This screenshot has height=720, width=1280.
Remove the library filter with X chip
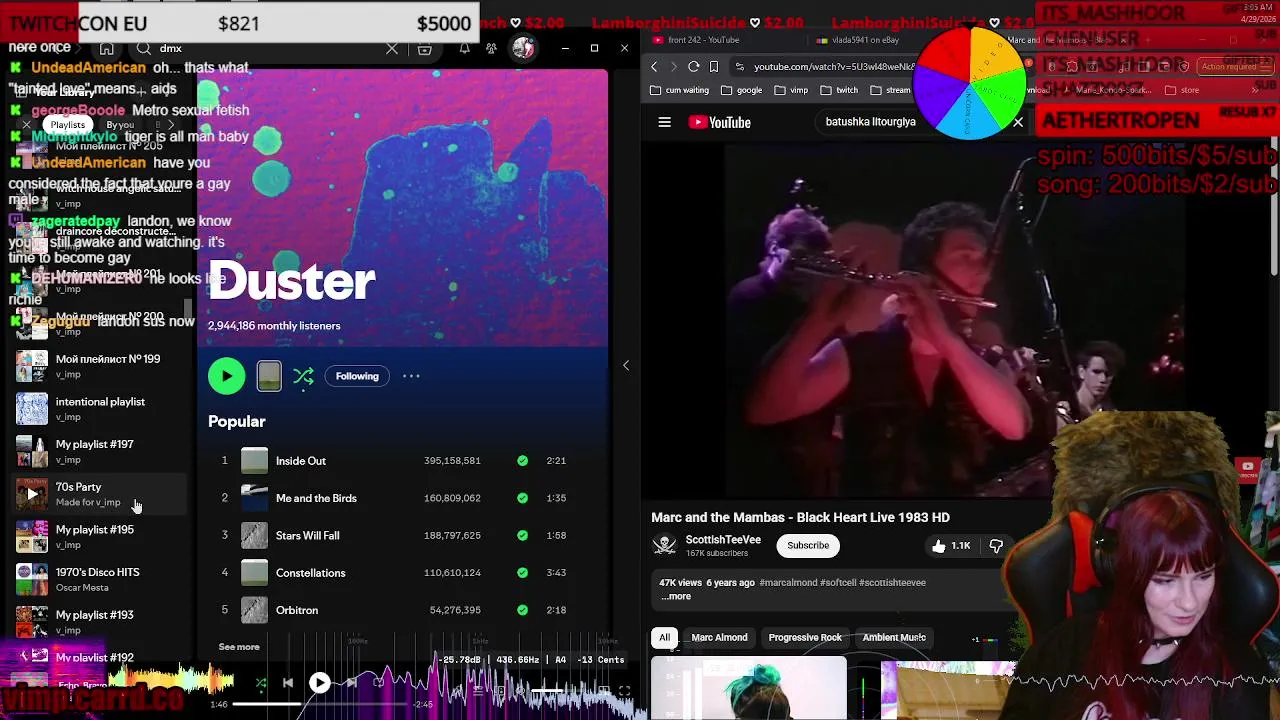point(27,125)
